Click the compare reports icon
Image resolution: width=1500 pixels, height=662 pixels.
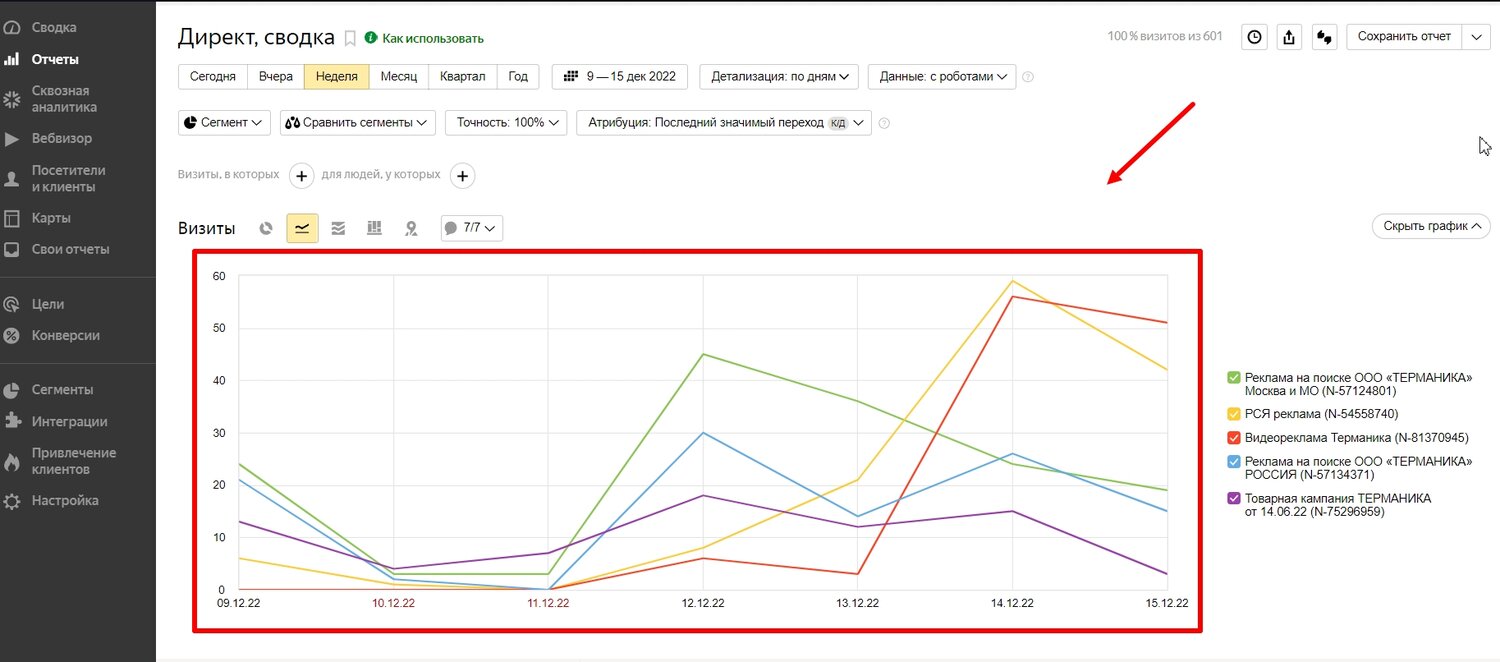pos(1325,37)
